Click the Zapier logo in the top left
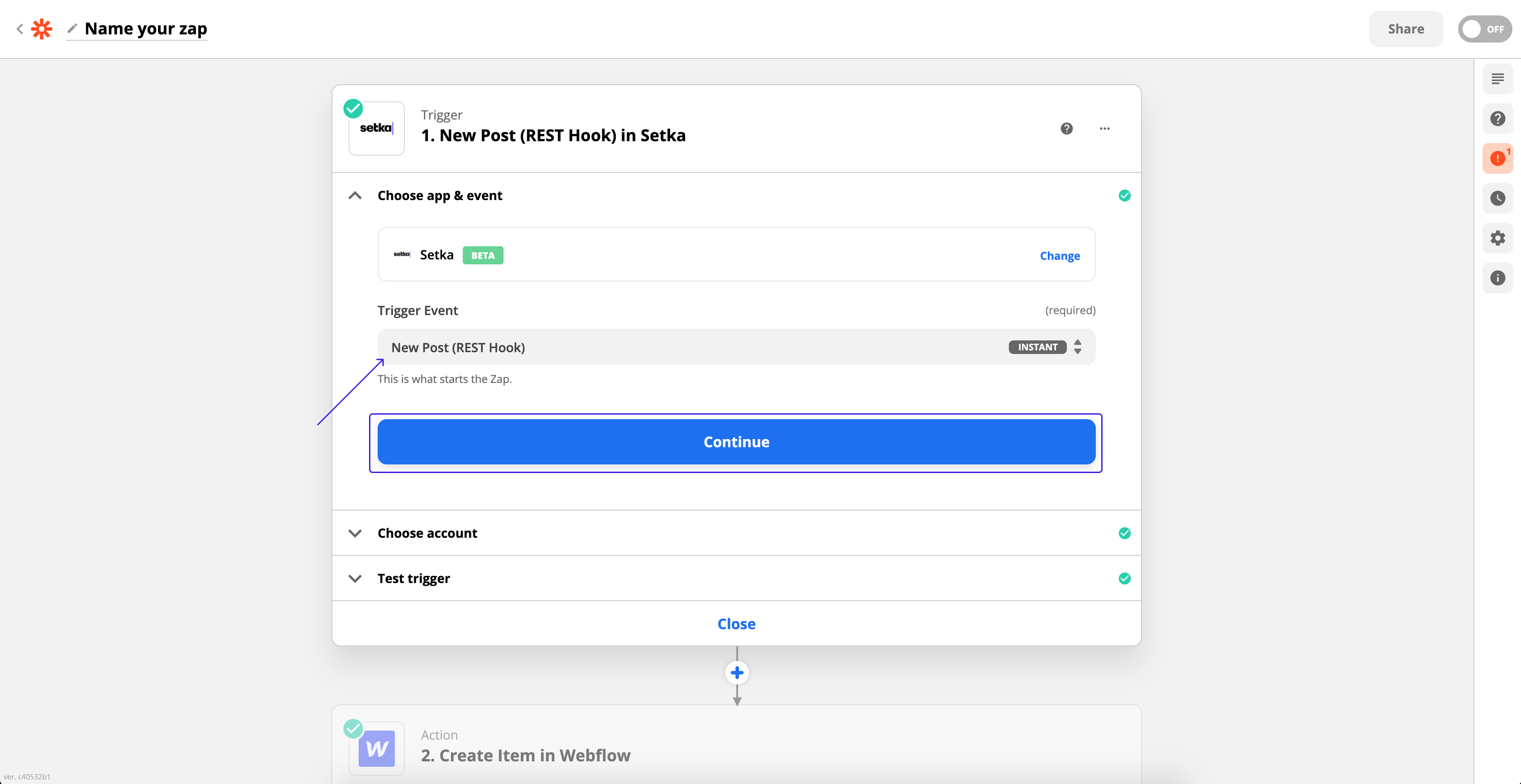Image resolution: width=1521 pixels, height=784 pixels. (x=41, y=29)
